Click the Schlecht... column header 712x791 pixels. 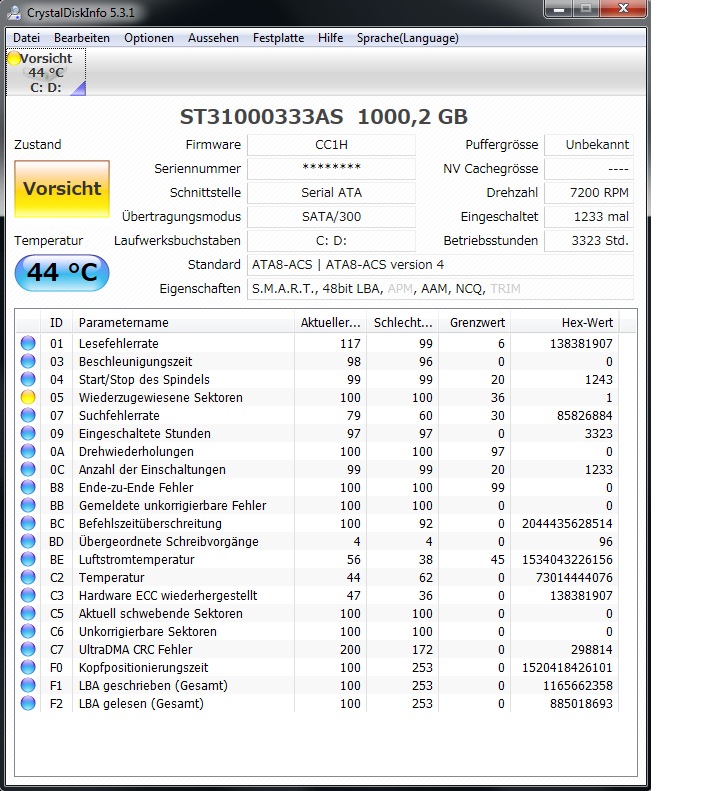tap(403, 322)
